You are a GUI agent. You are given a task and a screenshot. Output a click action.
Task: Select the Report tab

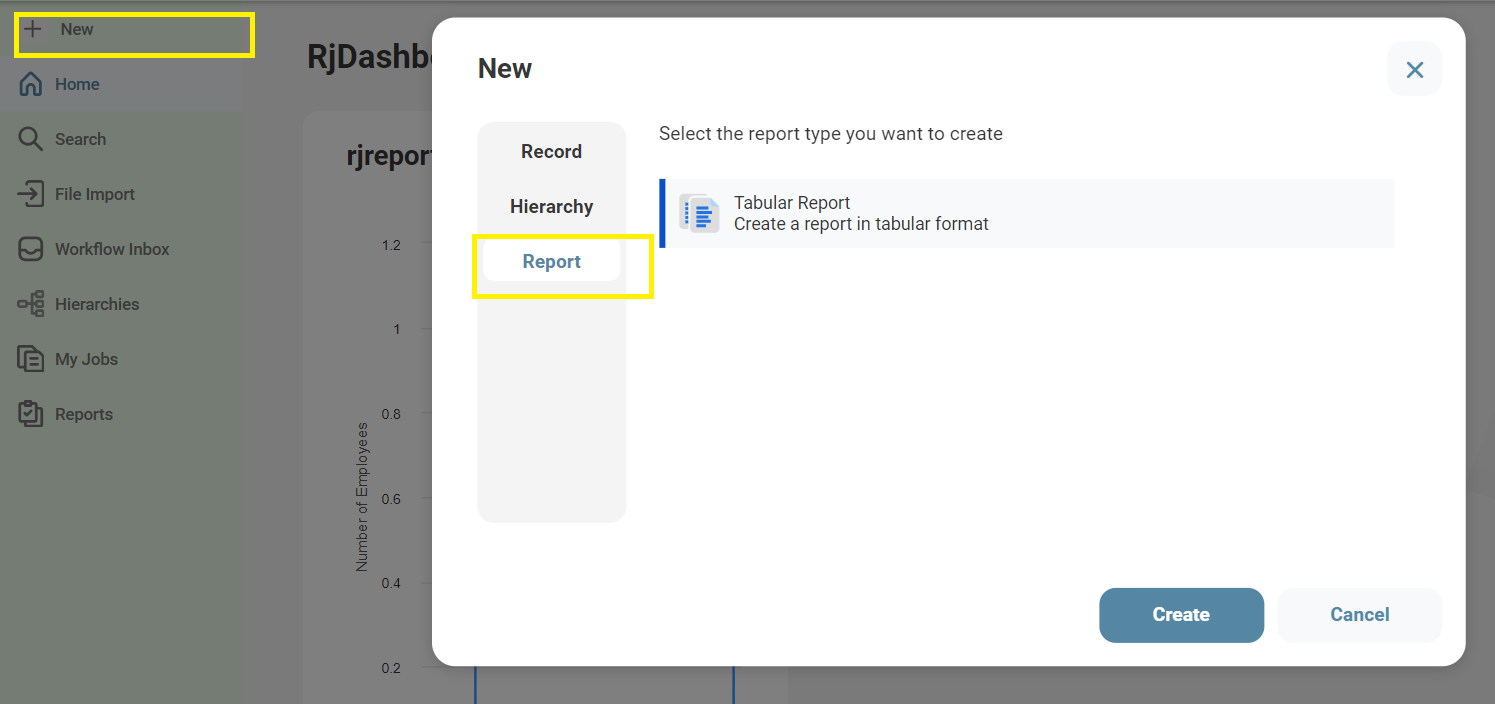[x=551, y=262]
